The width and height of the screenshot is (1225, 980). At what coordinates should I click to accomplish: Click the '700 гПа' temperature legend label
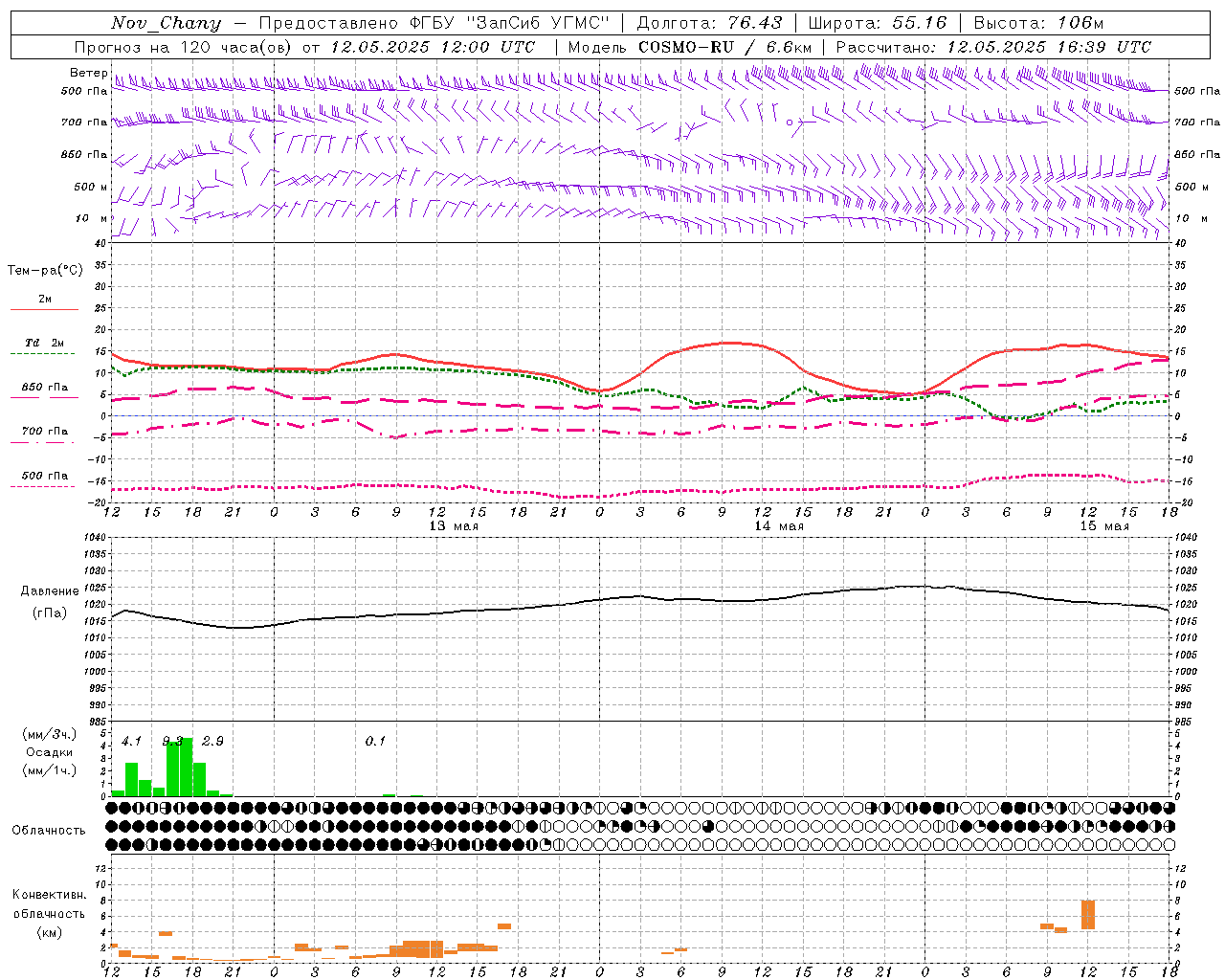pos(45,432)
